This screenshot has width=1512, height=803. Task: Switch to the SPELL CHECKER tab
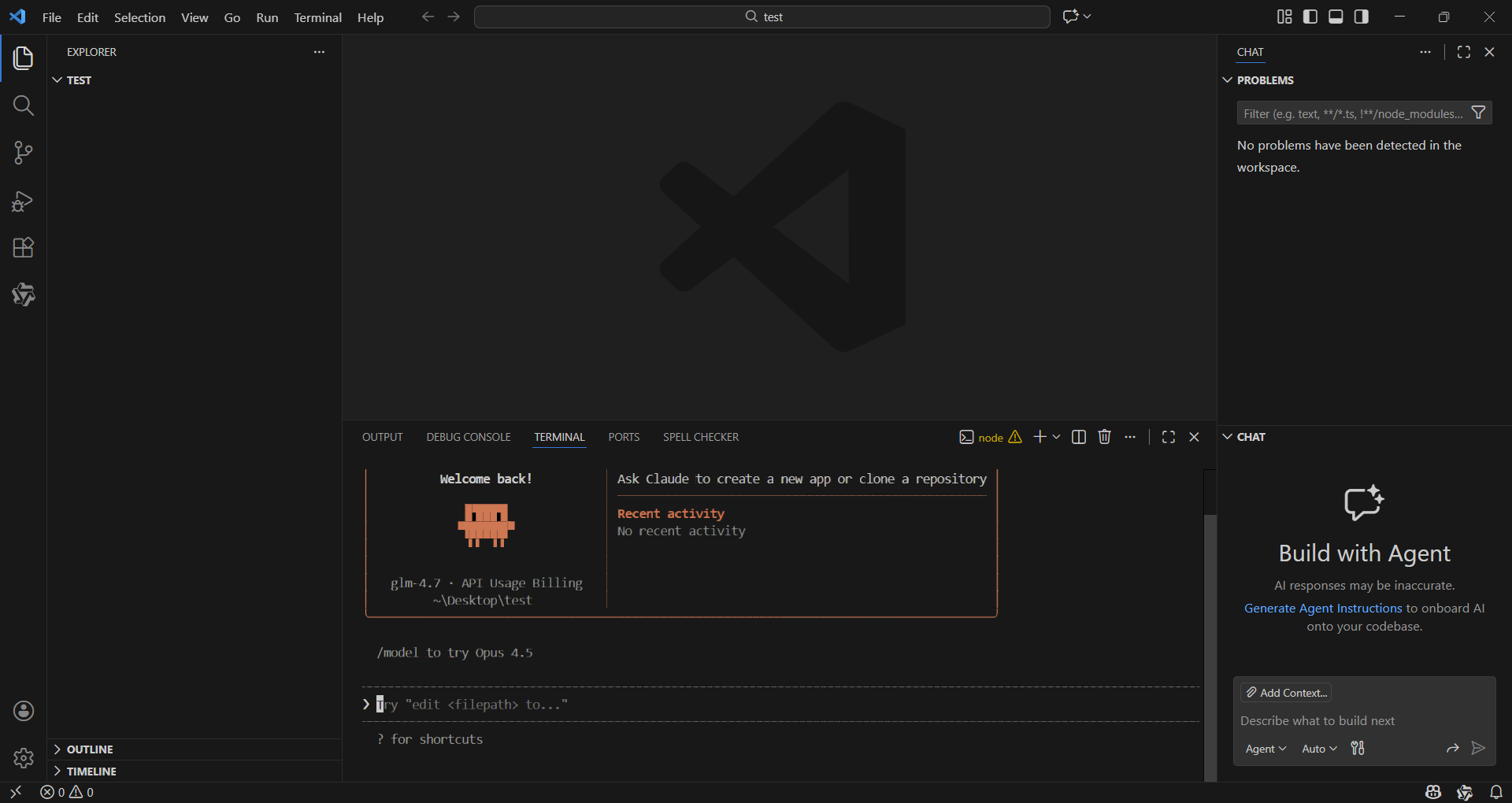tap(701, 437)
